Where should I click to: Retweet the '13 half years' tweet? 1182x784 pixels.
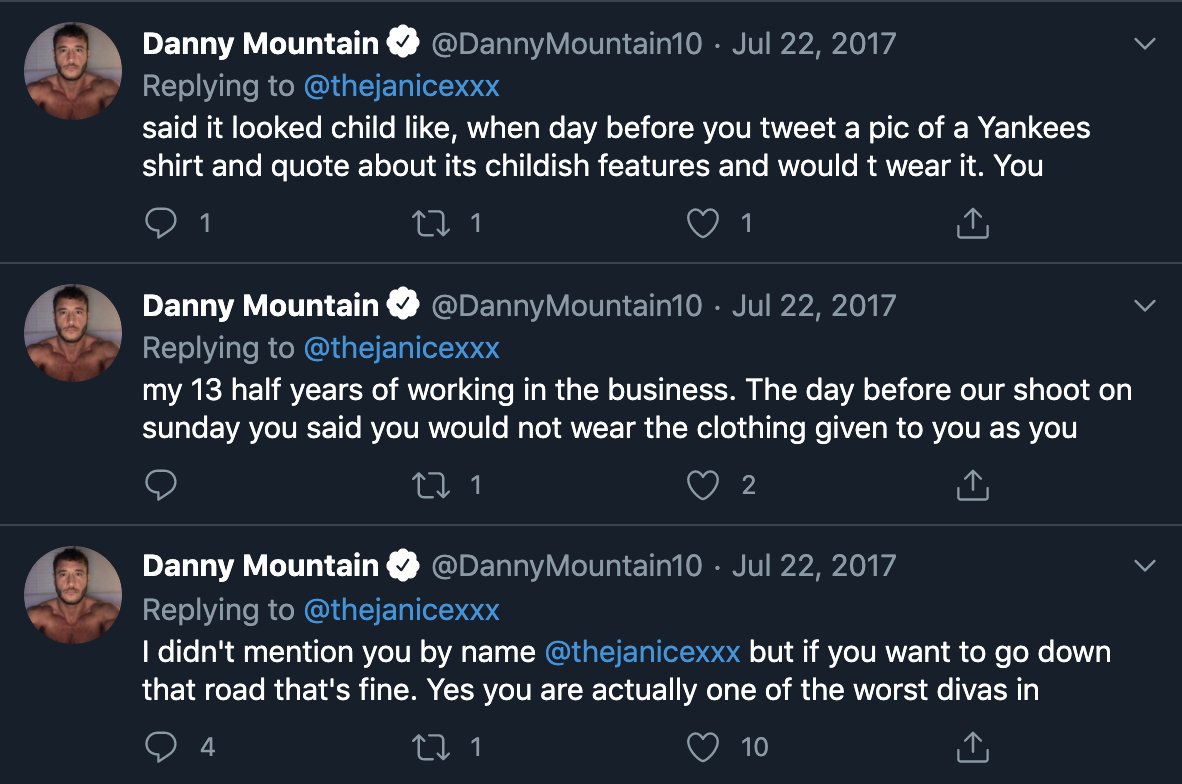(430, 486)
